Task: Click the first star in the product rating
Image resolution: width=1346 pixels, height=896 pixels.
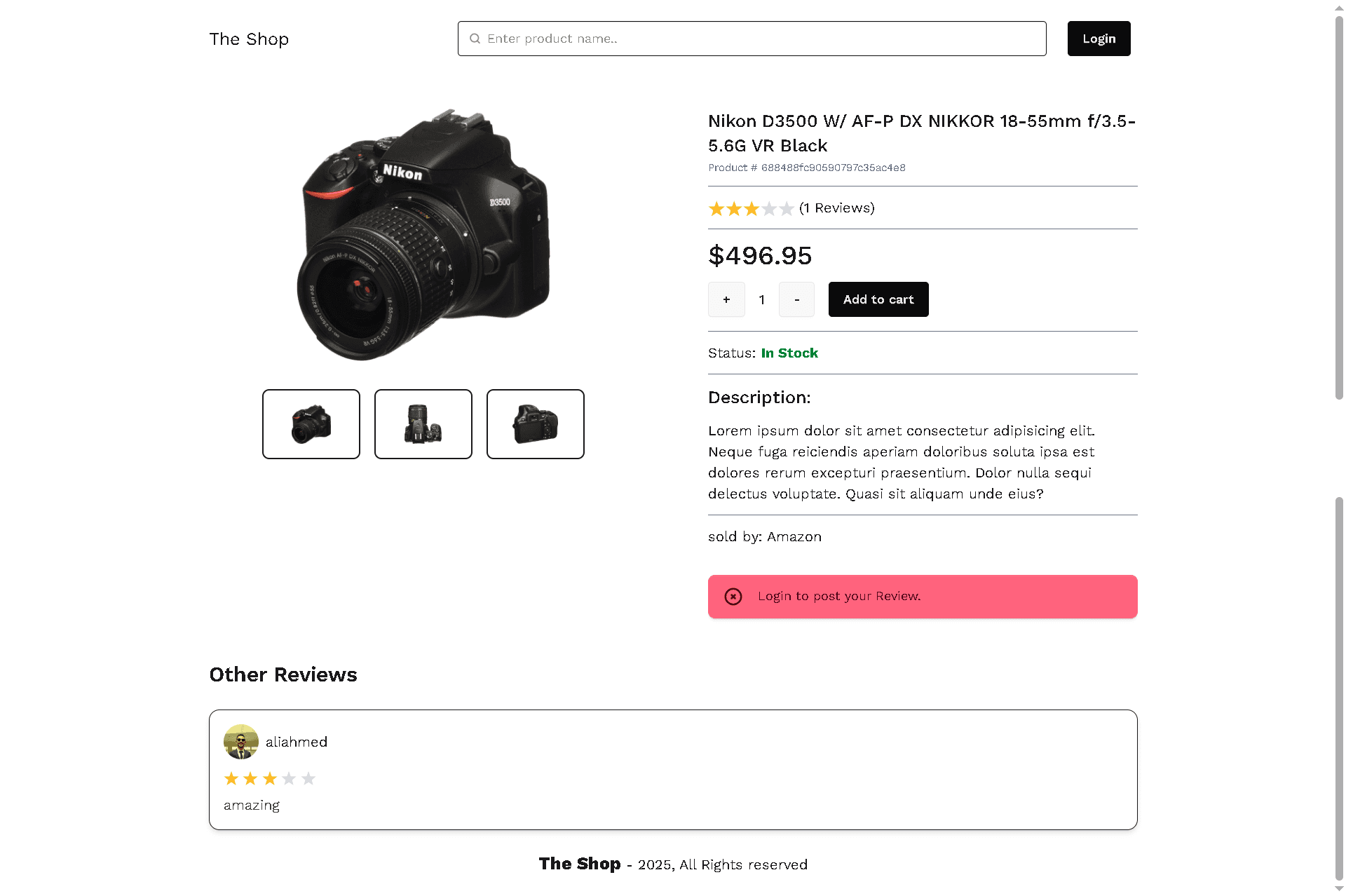Action: click(x=716, y=209)
